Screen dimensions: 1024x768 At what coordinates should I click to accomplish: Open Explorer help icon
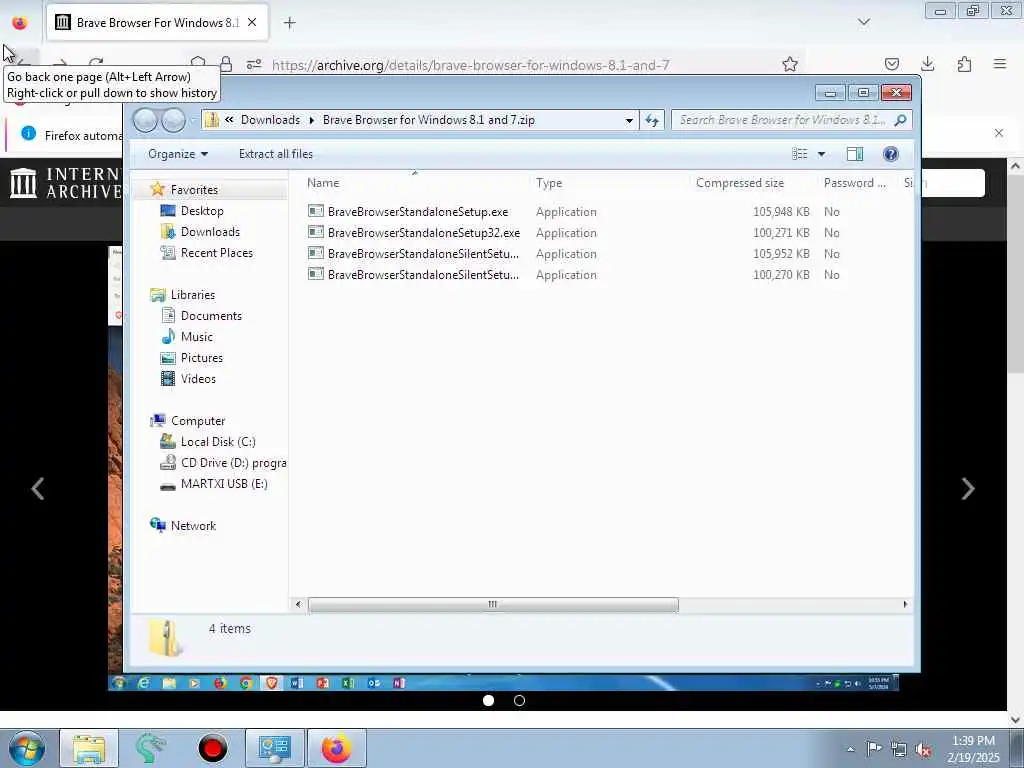[x=890, y=154]
